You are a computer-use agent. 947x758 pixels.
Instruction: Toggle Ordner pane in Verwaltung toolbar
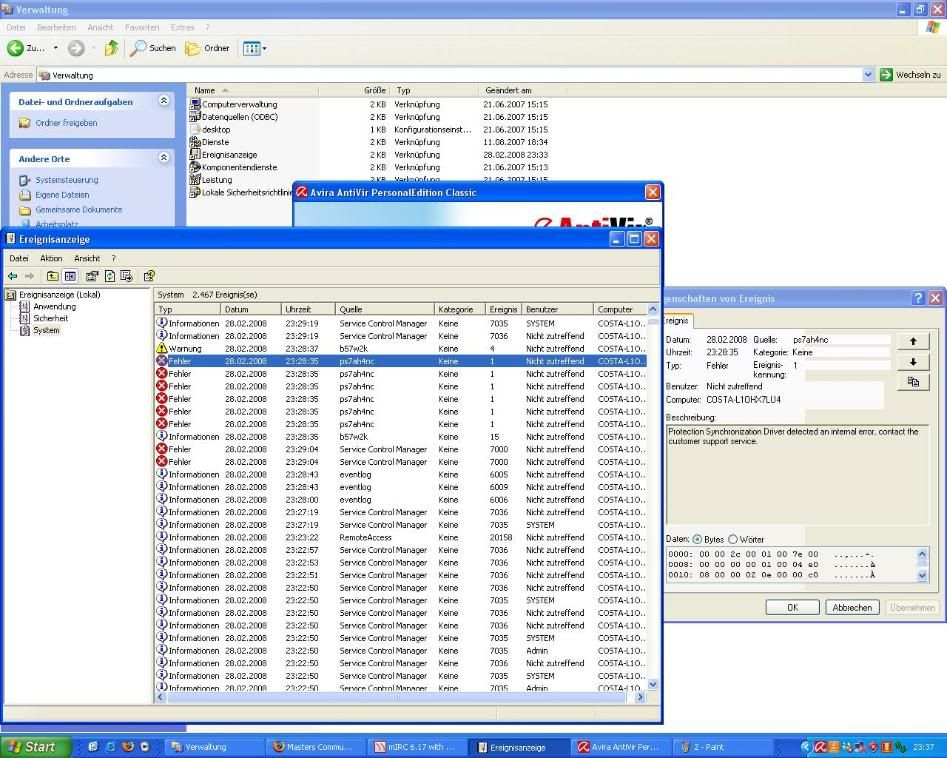(x=207, y=48)
